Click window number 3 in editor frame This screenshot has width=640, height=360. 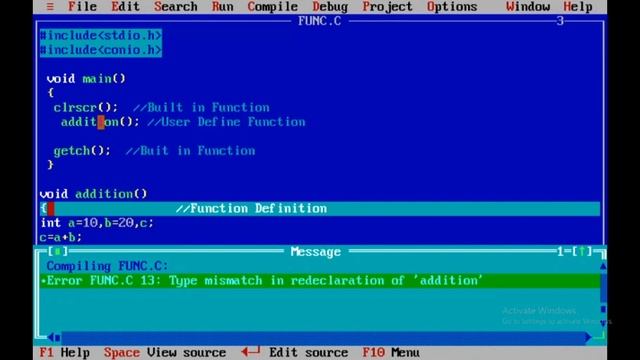560,21
